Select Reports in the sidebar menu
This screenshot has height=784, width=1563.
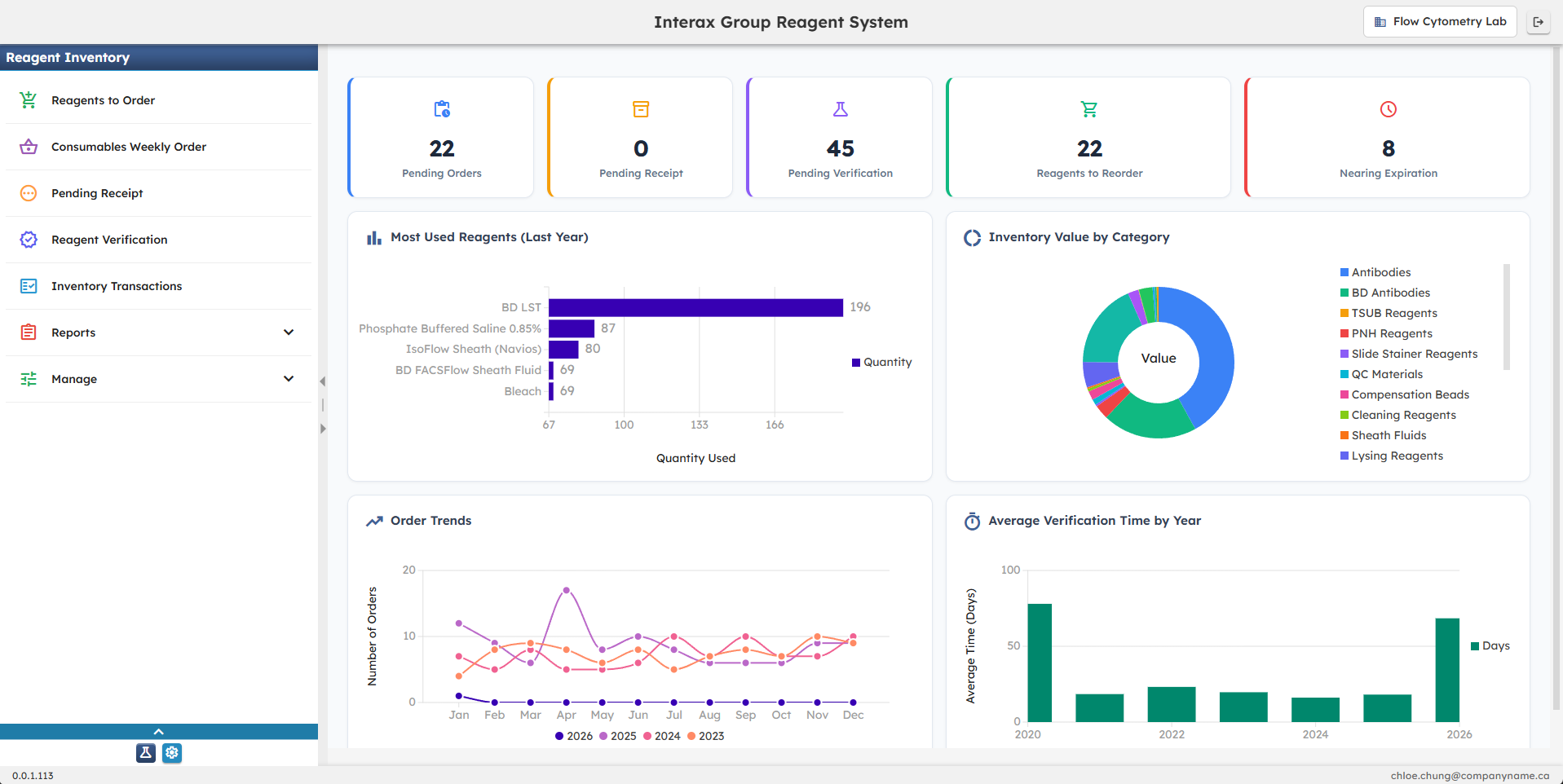(x=73, y=333)
